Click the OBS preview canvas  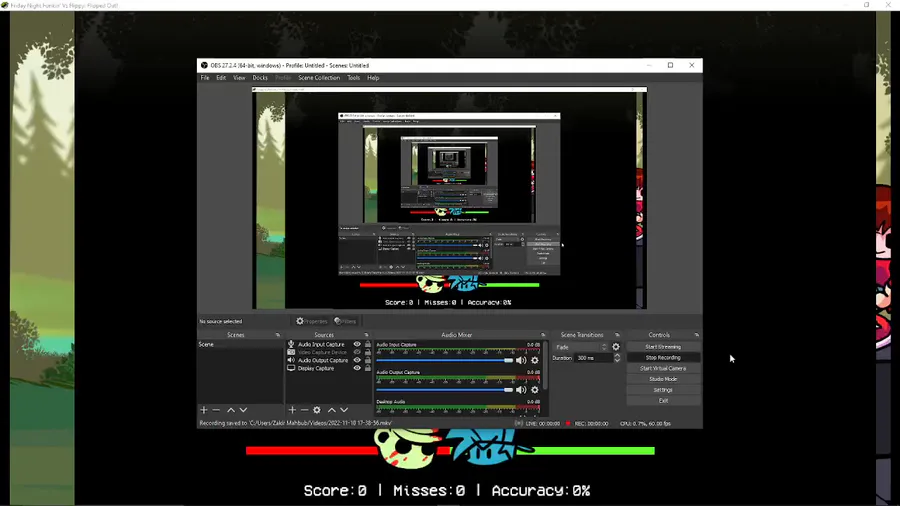(x=449, y=198)
